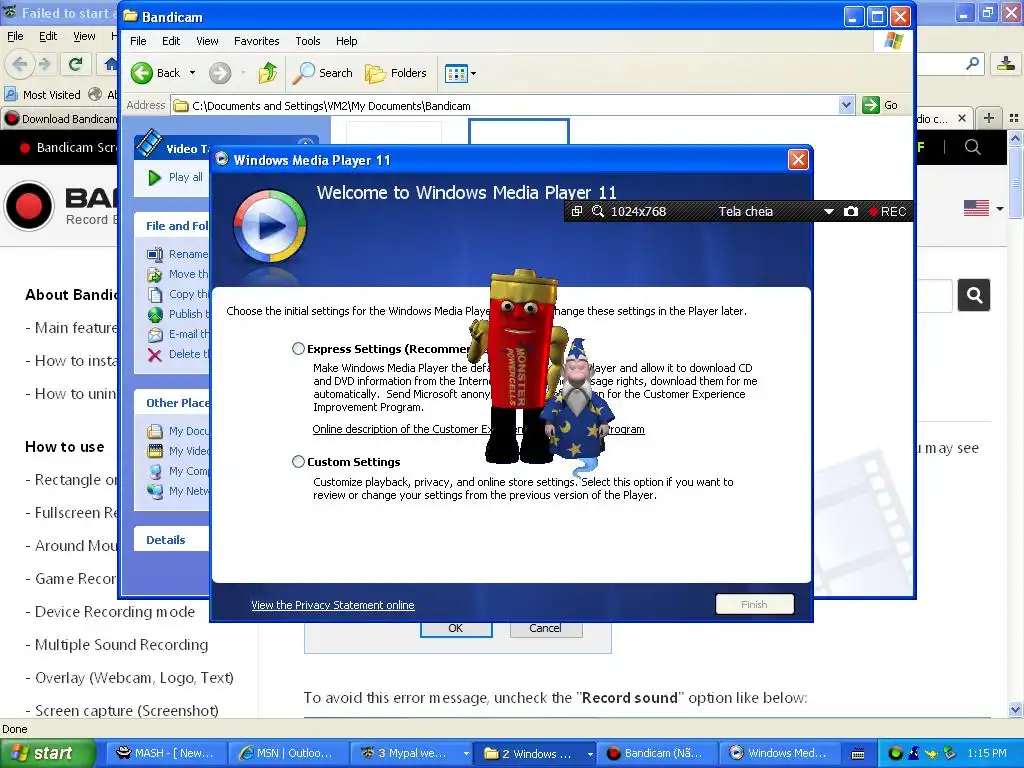
Task: Open My Videos in Other Places
Action: point(178,451)
